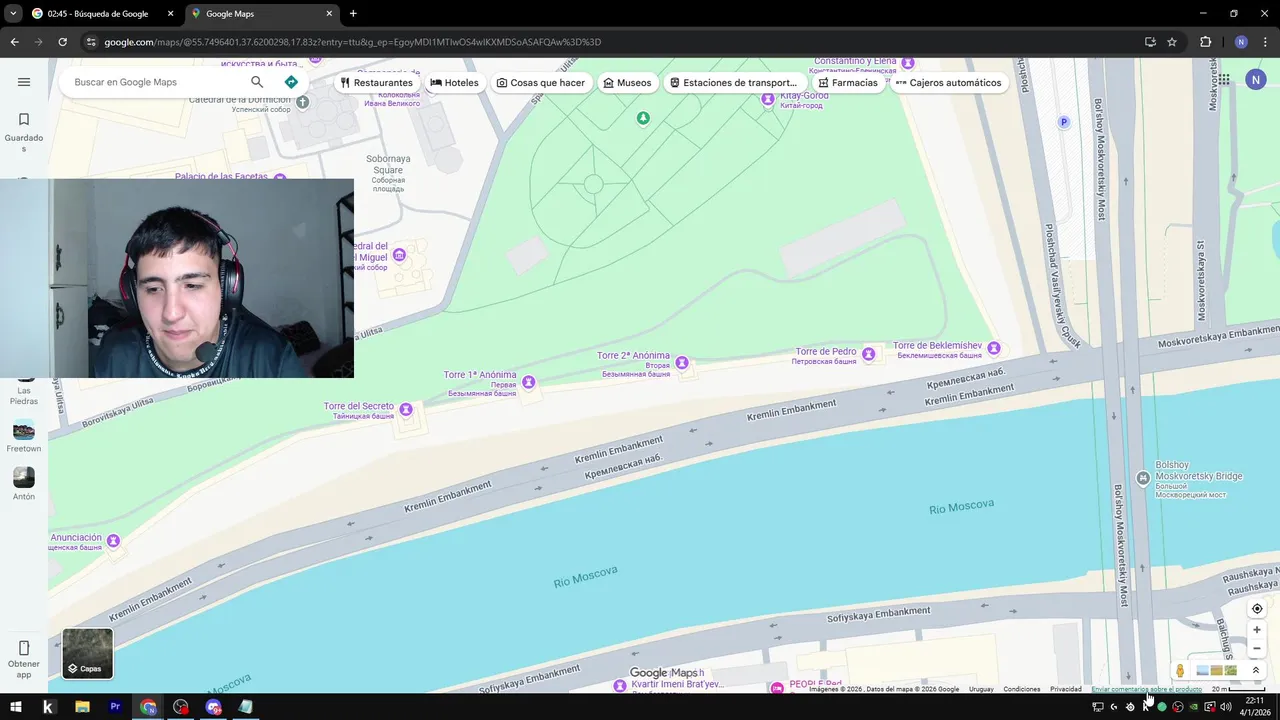Open the Google account avatar N
The image size is (1280, 720).
click(x=1256, y=80)
